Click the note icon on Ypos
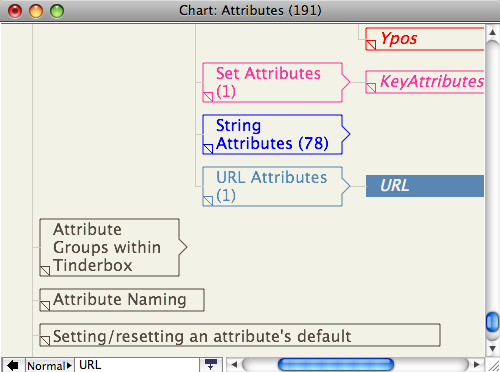 click(371, 45)
